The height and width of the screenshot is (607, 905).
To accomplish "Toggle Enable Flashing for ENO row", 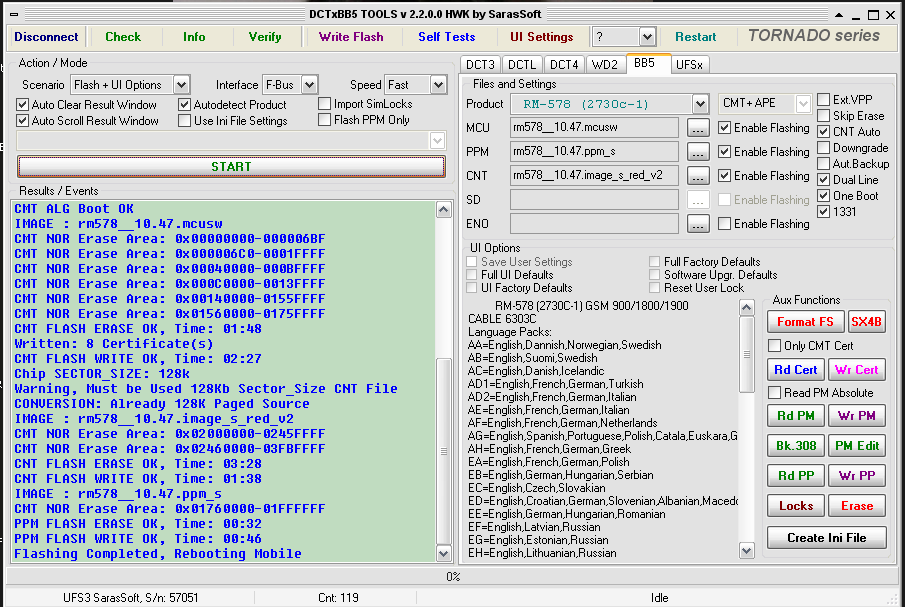I will pos(724,223).
